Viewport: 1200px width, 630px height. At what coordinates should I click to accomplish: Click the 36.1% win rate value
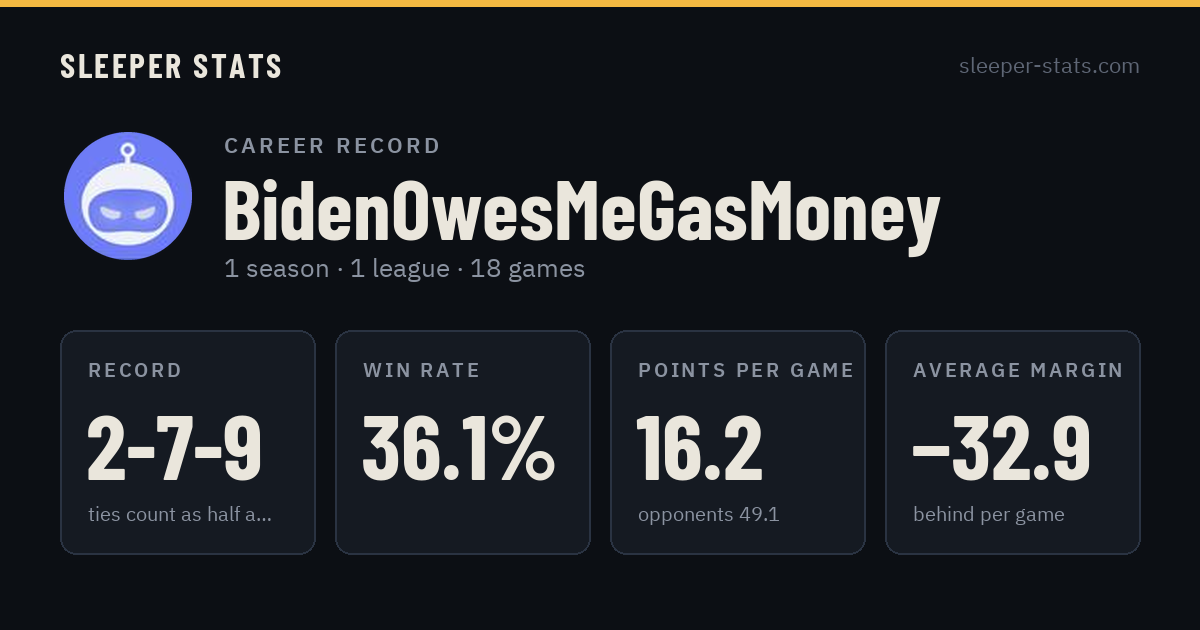tap(459, 449)
